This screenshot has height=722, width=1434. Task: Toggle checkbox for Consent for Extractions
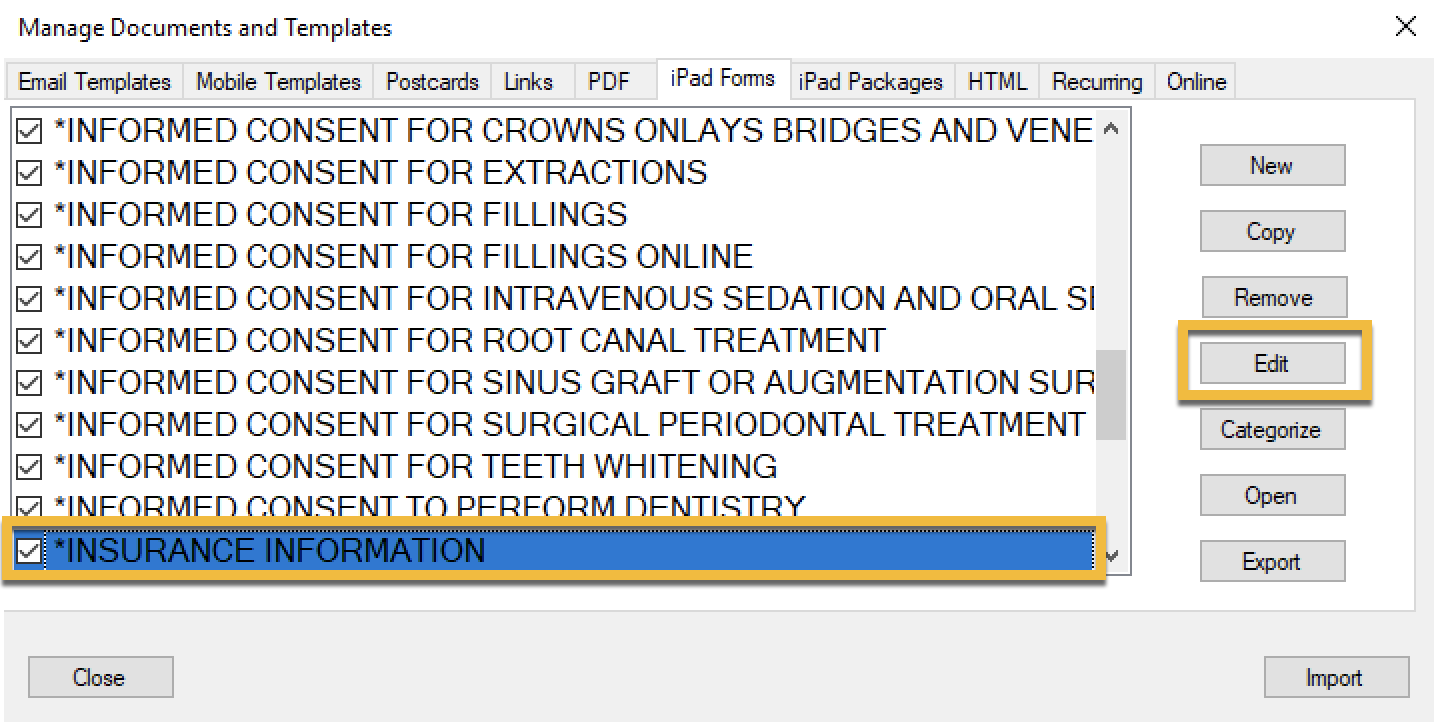point(30,173)
